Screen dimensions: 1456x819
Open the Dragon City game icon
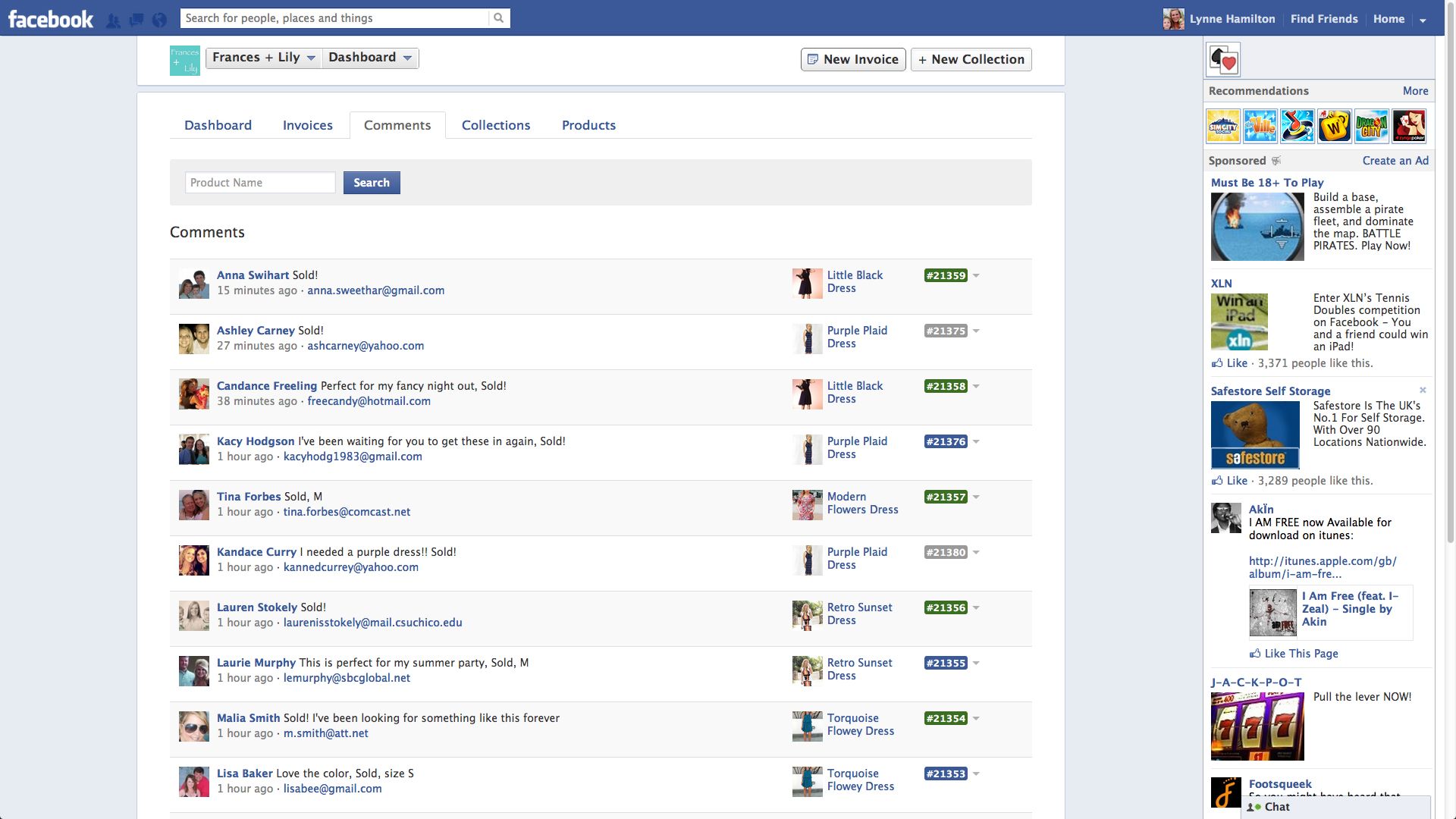point(1371,126)
